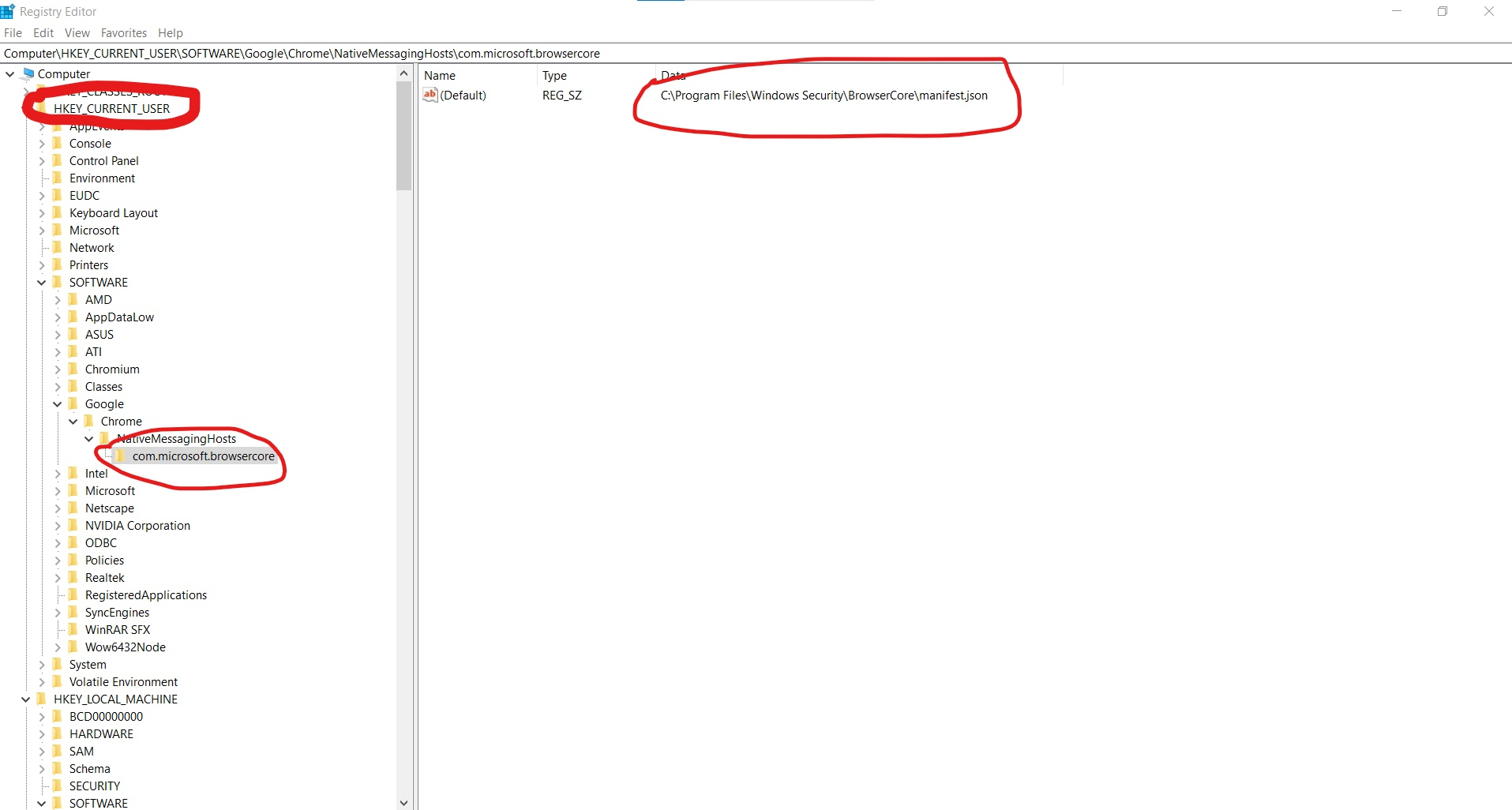Collapse the Google key

click(58, 404)
